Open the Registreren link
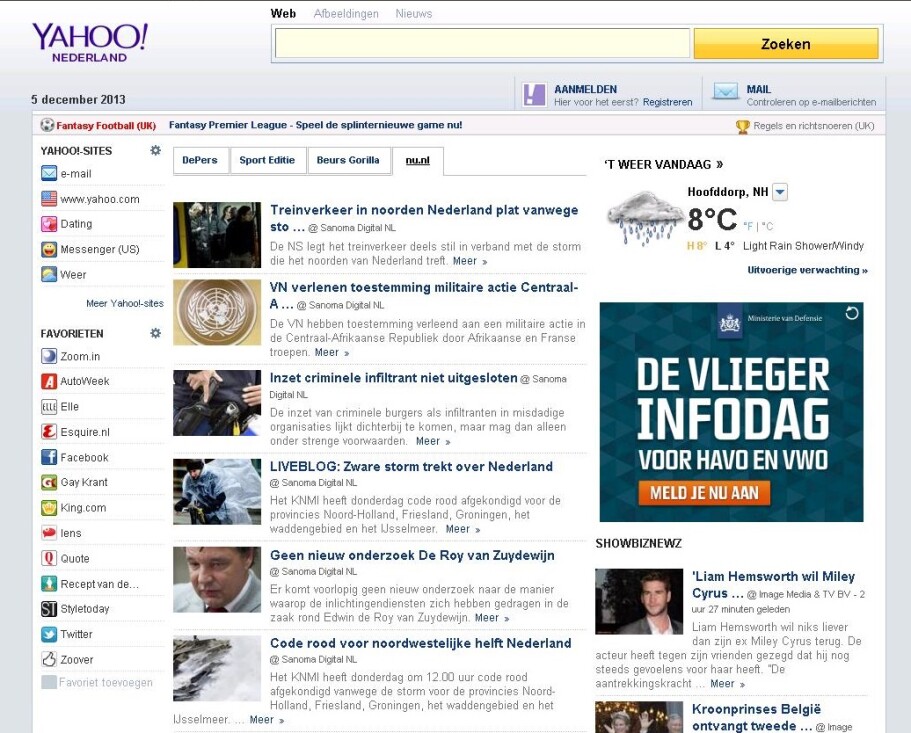This screenshot has width=911, height=733. click(x=668, y=102)
